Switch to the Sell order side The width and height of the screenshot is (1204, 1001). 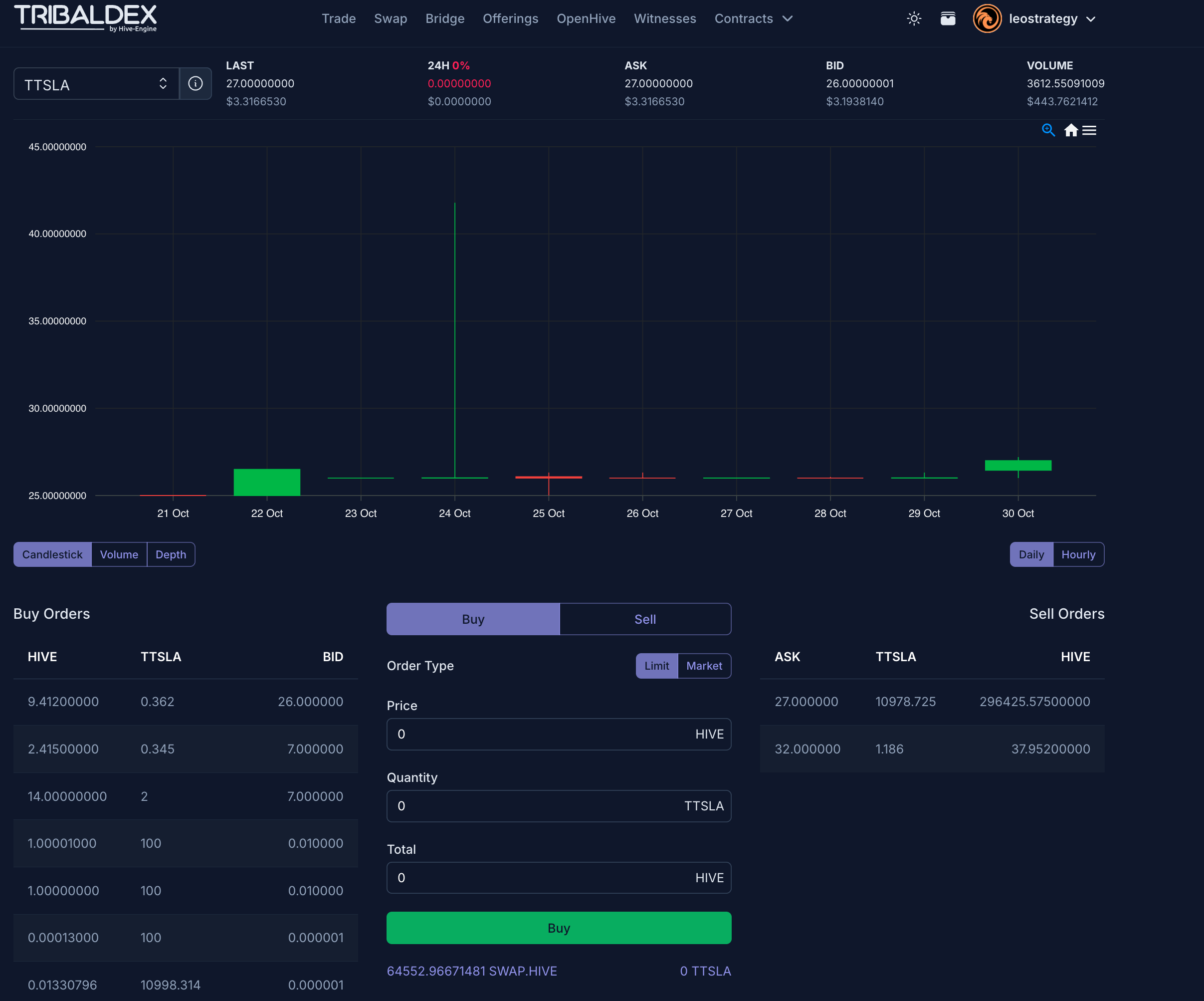tap(644, 619)
